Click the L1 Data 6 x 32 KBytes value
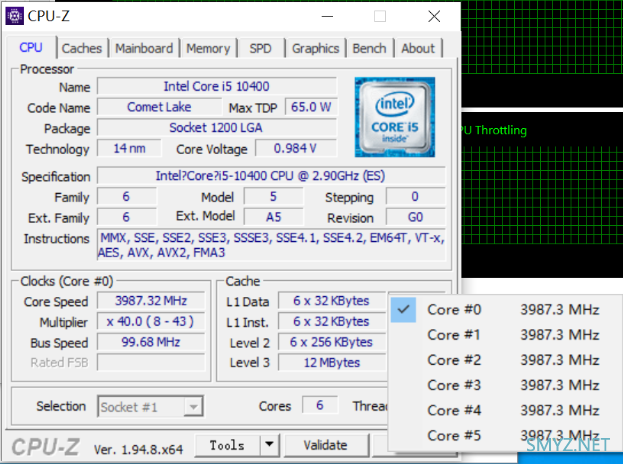 (x=332, y=301)
